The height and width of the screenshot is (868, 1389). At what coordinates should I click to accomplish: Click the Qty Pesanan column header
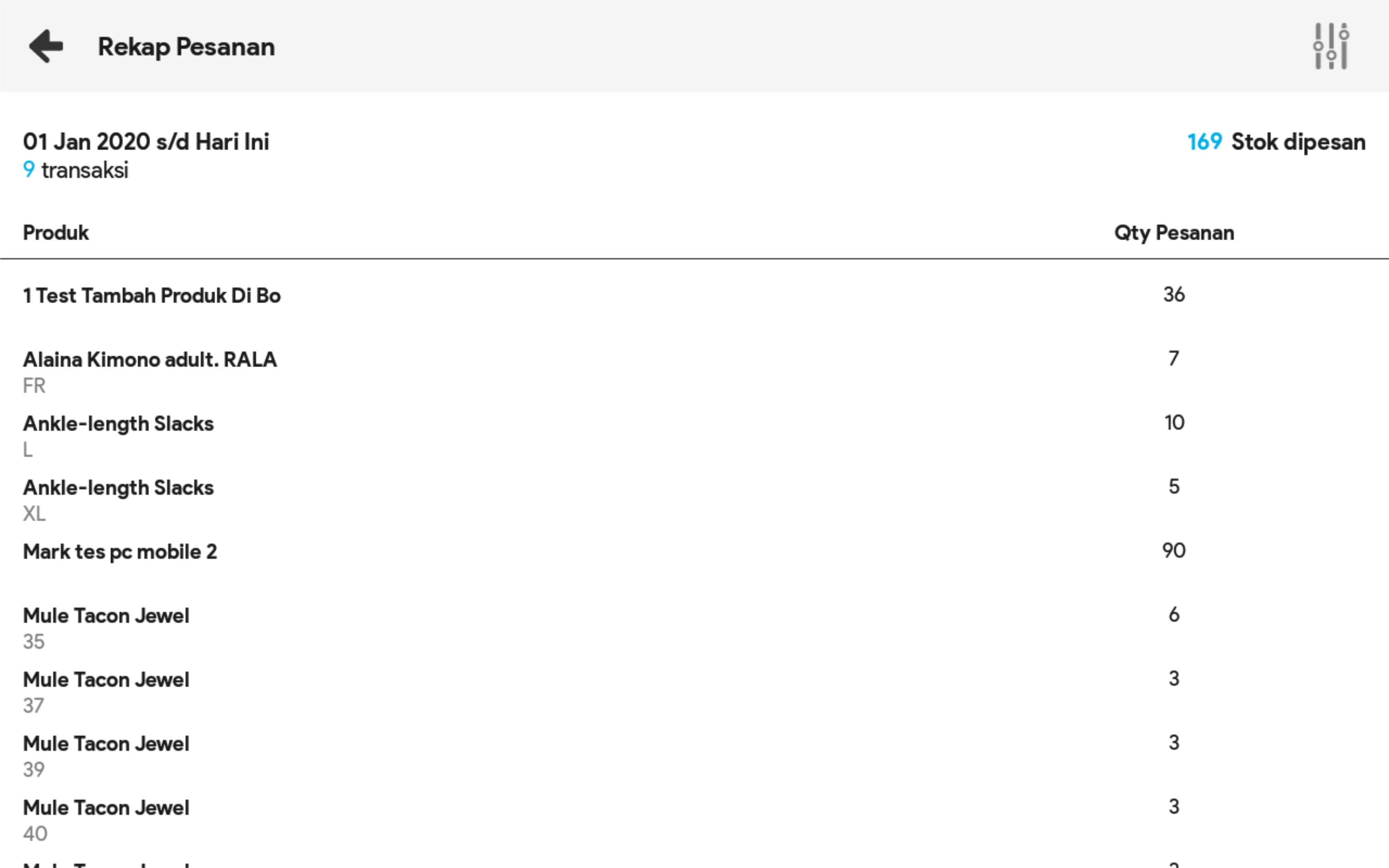tap(1174, 233)
